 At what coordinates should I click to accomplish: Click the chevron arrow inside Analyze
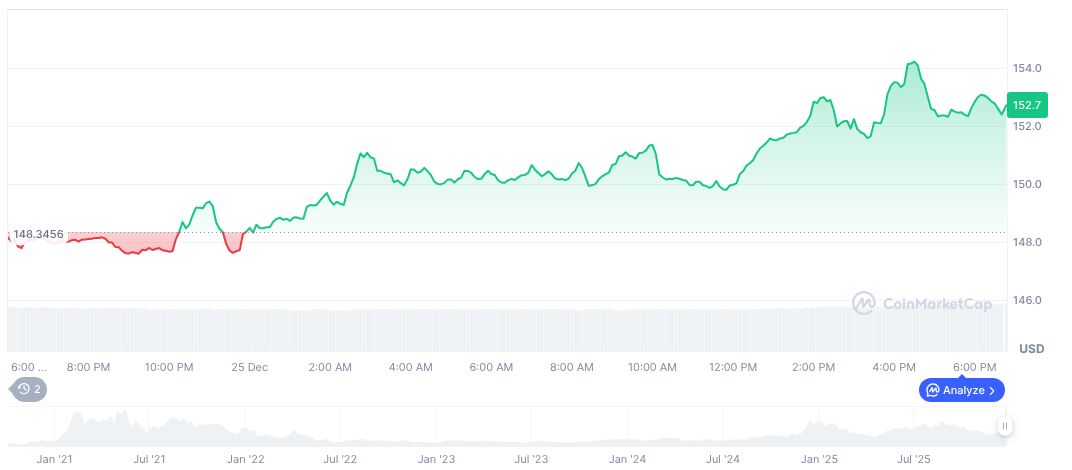tap(992, 390)
